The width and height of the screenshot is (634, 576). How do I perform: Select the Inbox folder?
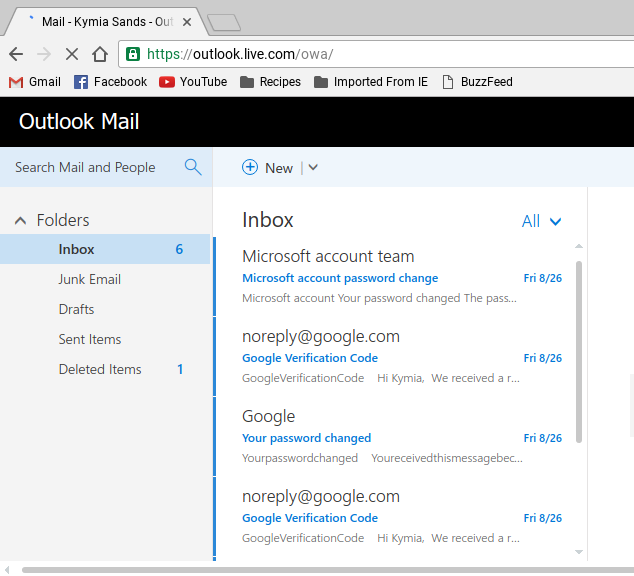105,249
